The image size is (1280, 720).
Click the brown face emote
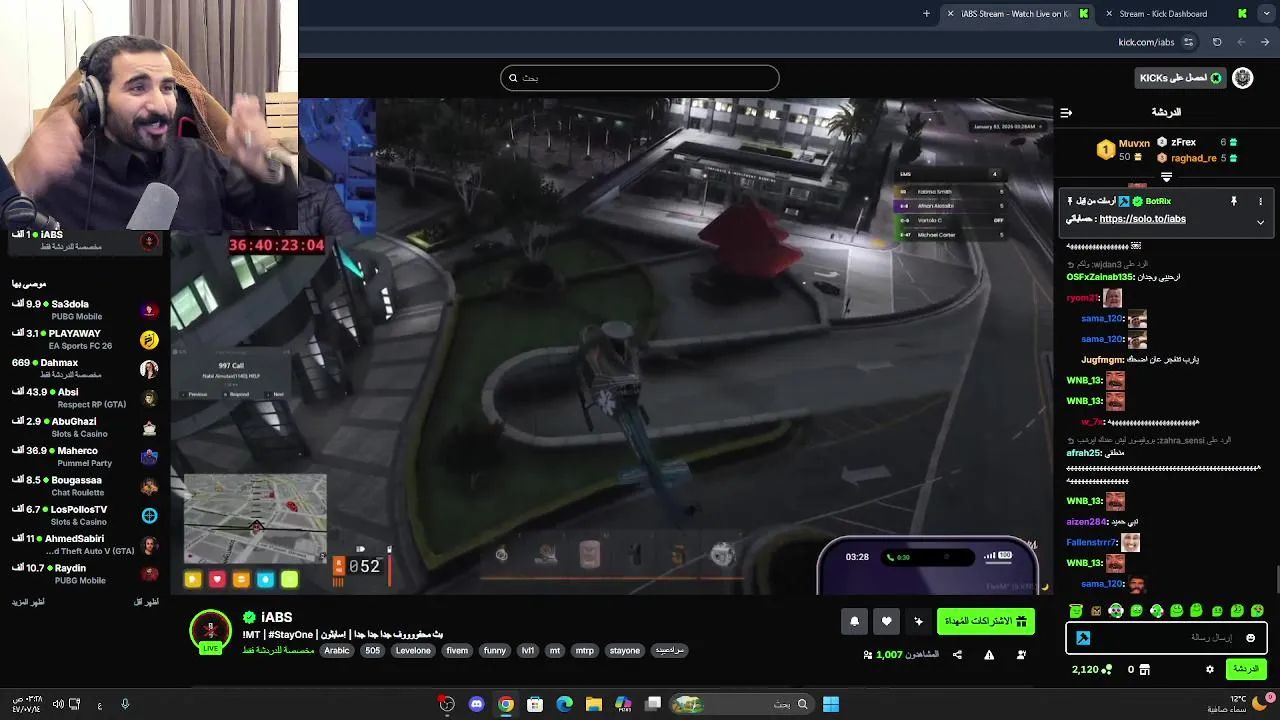[x=1096, y=611]
